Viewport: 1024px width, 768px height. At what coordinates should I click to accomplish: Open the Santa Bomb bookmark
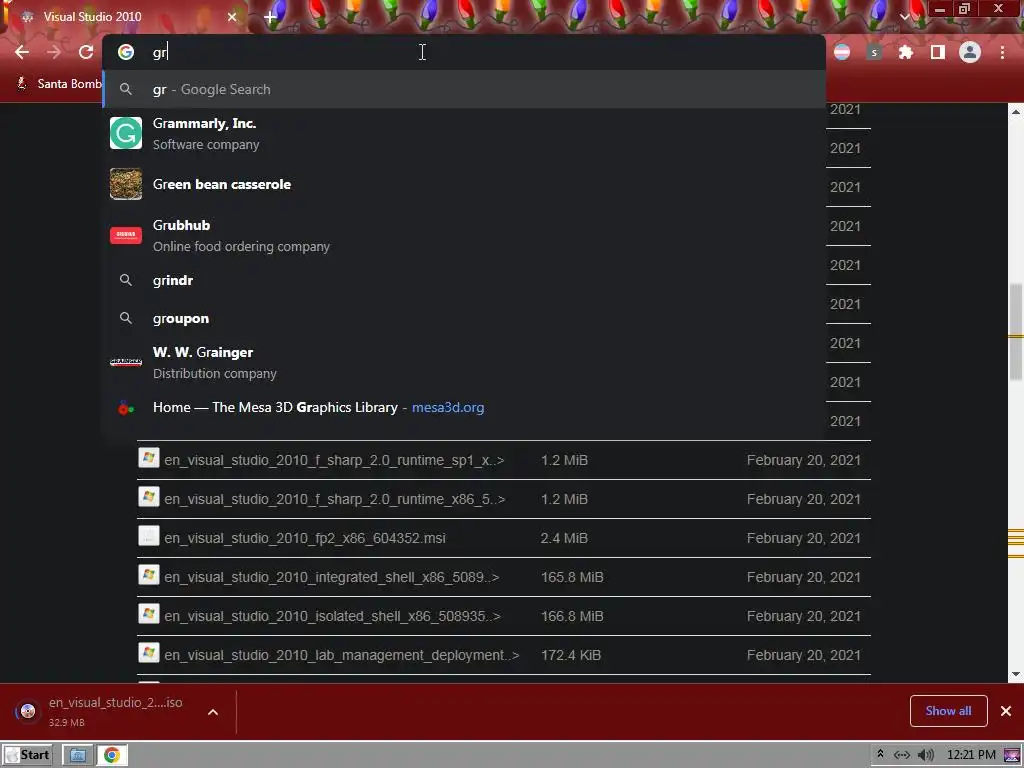tap(59, 84)
